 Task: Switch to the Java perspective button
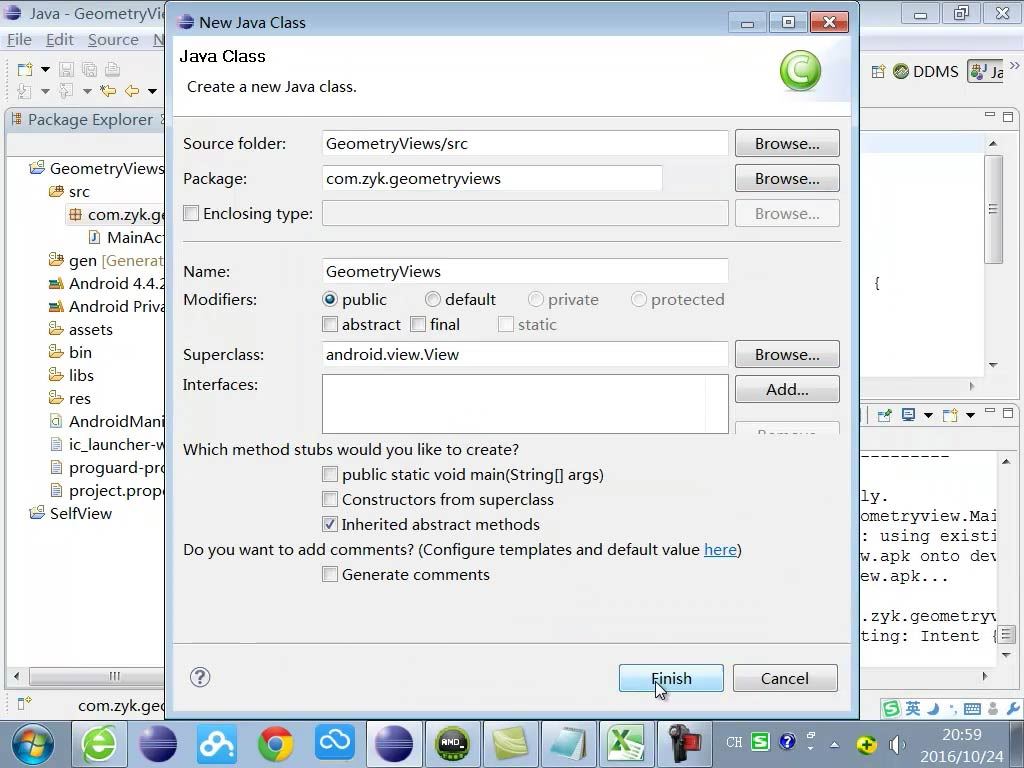(x=987, y=71)
